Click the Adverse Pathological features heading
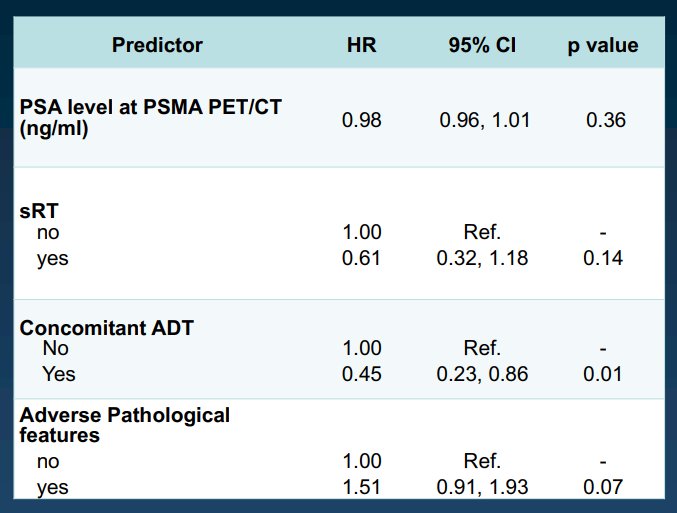Image resolution: width=677 pixels, height=513 pixels. 125,425
